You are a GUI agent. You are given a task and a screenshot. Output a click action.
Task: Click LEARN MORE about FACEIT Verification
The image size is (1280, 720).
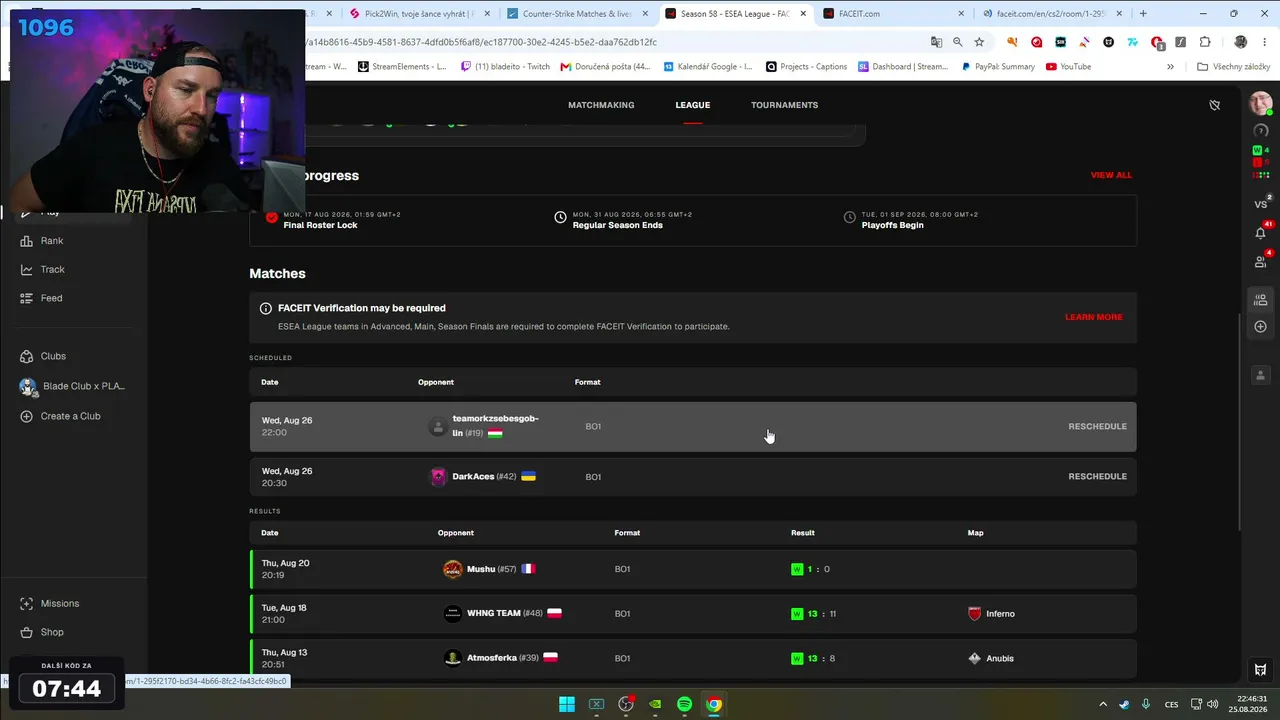click(1093, 317)
